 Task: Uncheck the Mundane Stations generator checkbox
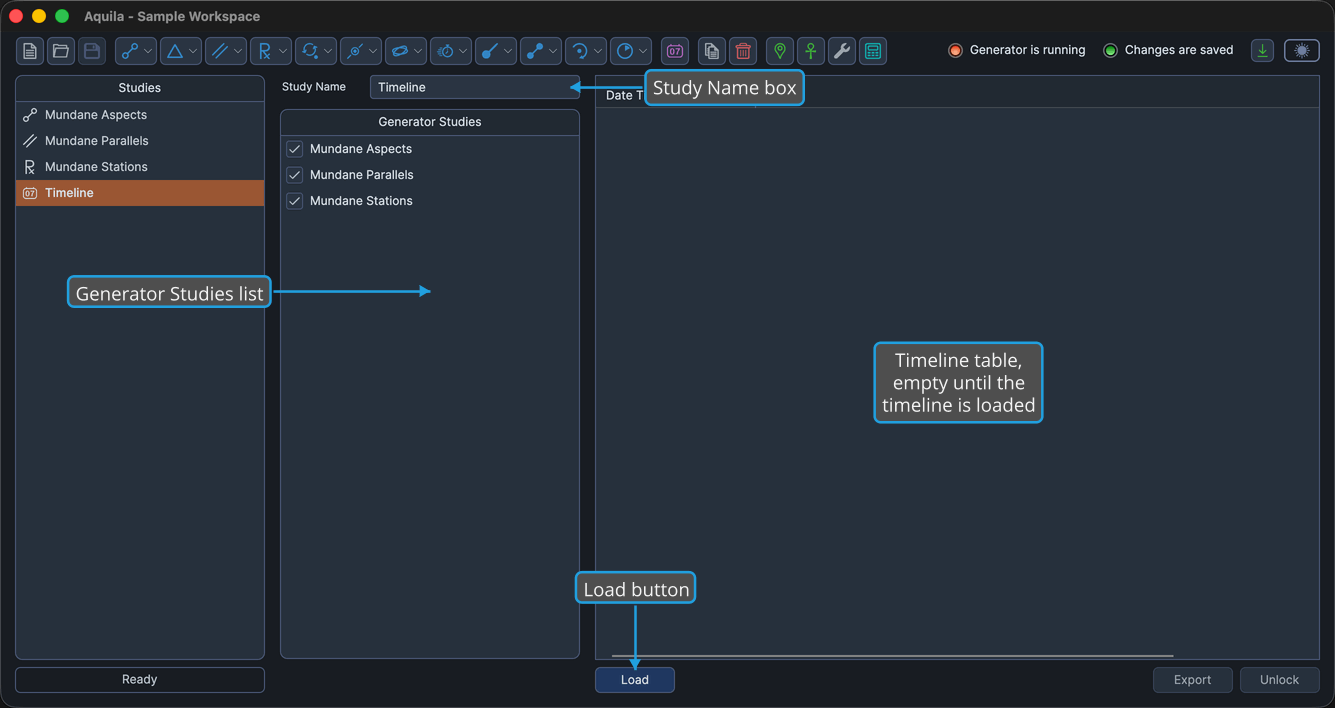(295, 201)
